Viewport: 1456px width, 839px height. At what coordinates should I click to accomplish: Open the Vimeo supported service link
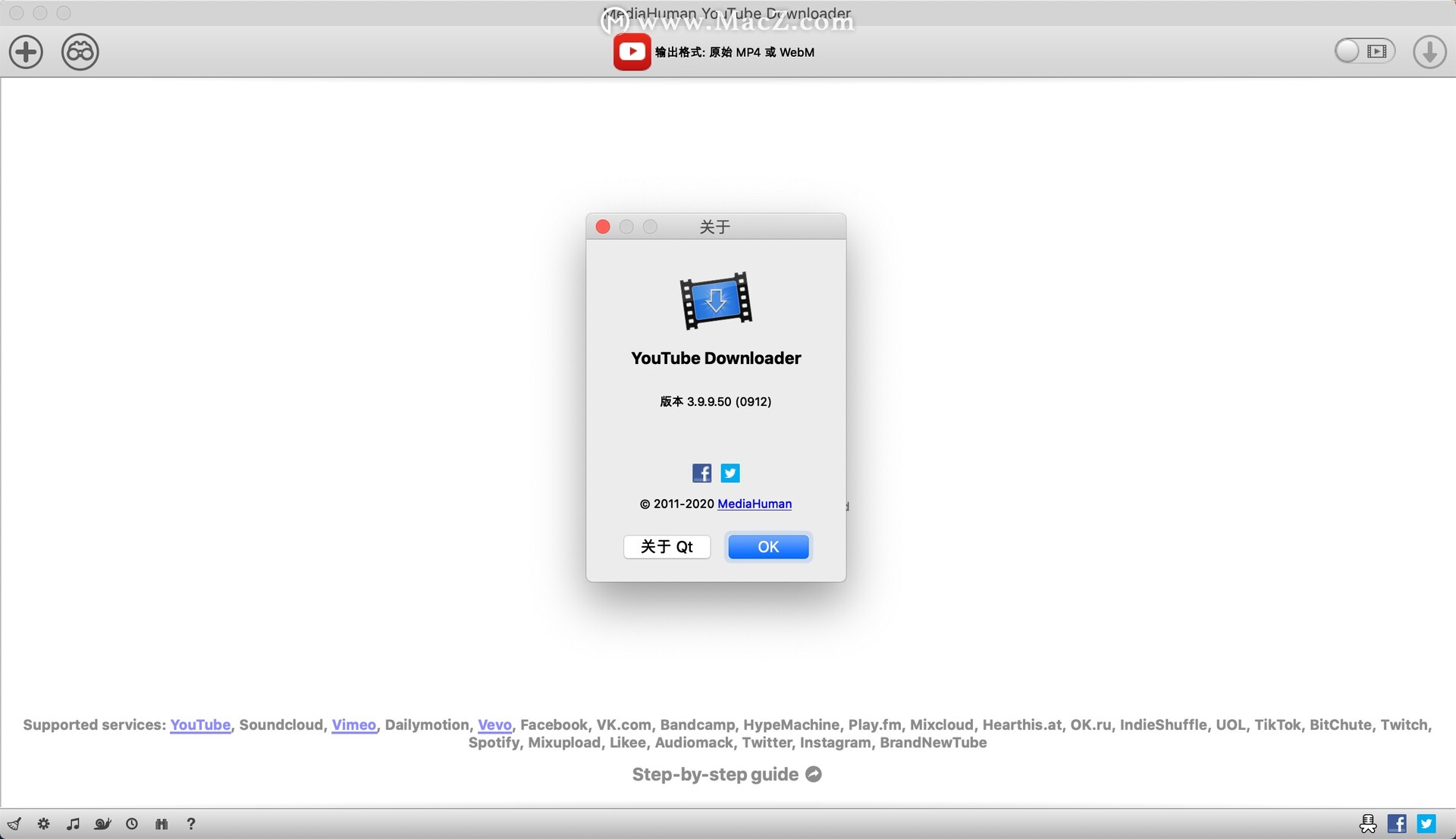[354, 724]
